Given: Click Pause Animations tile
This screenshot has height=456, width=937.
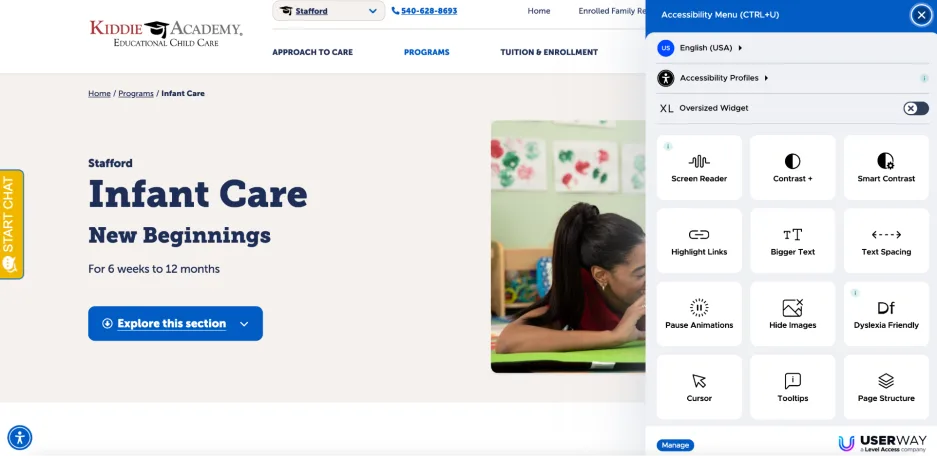Looking at the screenshot, I should 699,314.
